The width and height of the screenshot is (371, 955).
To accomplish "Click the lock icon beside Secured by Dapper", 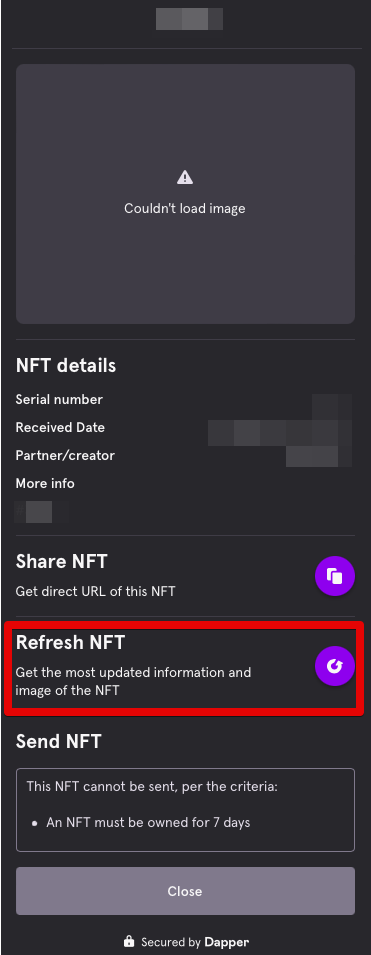I will [x=129, y=941].
